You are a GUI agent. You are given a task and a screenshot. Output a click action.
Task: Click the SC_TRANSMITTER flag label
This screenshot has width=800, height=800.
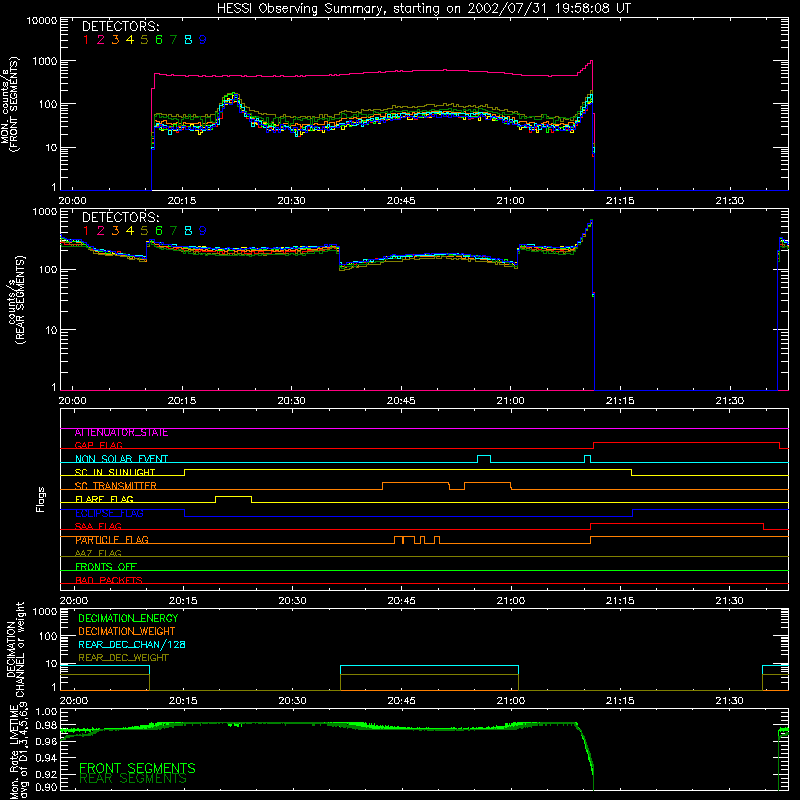pyautogui.click(x=115, y=486)
